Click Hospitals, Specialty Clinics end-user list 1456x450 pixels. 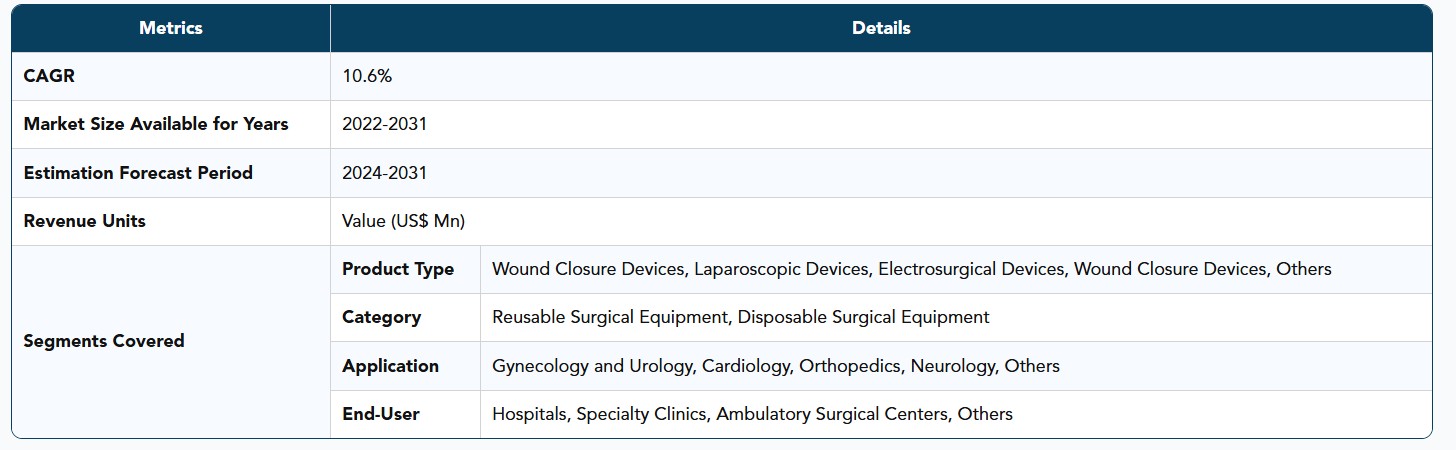click(752, 414)
